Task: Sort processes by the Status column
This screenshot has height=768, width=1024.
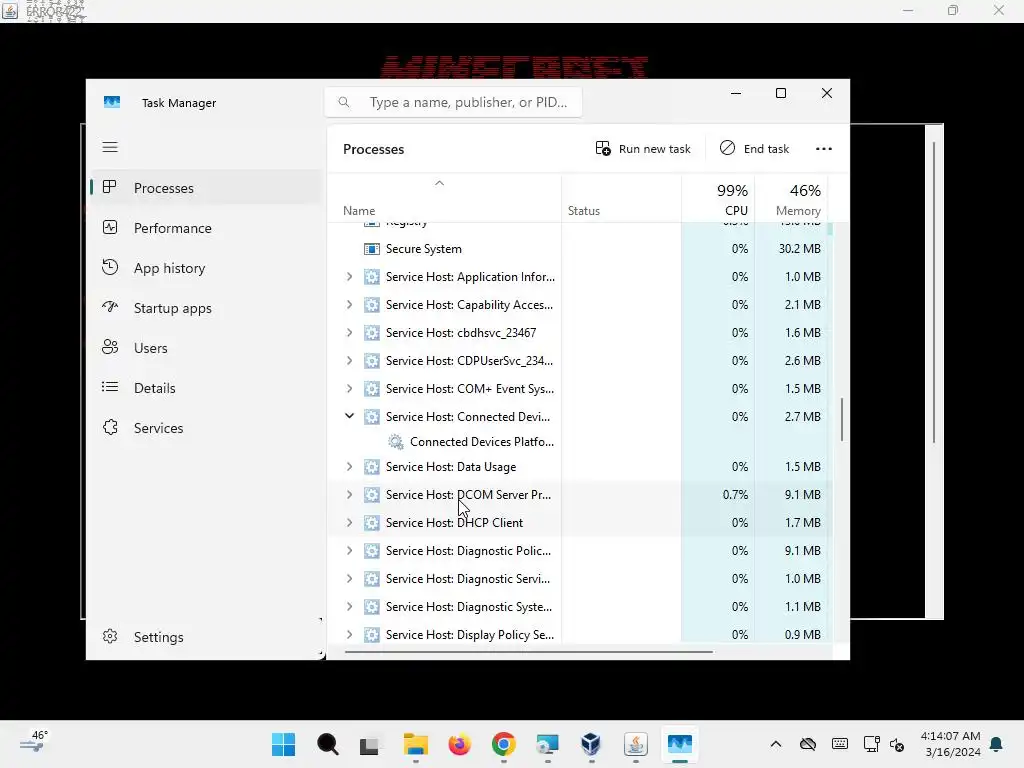Action: click(x=621, y=198)
